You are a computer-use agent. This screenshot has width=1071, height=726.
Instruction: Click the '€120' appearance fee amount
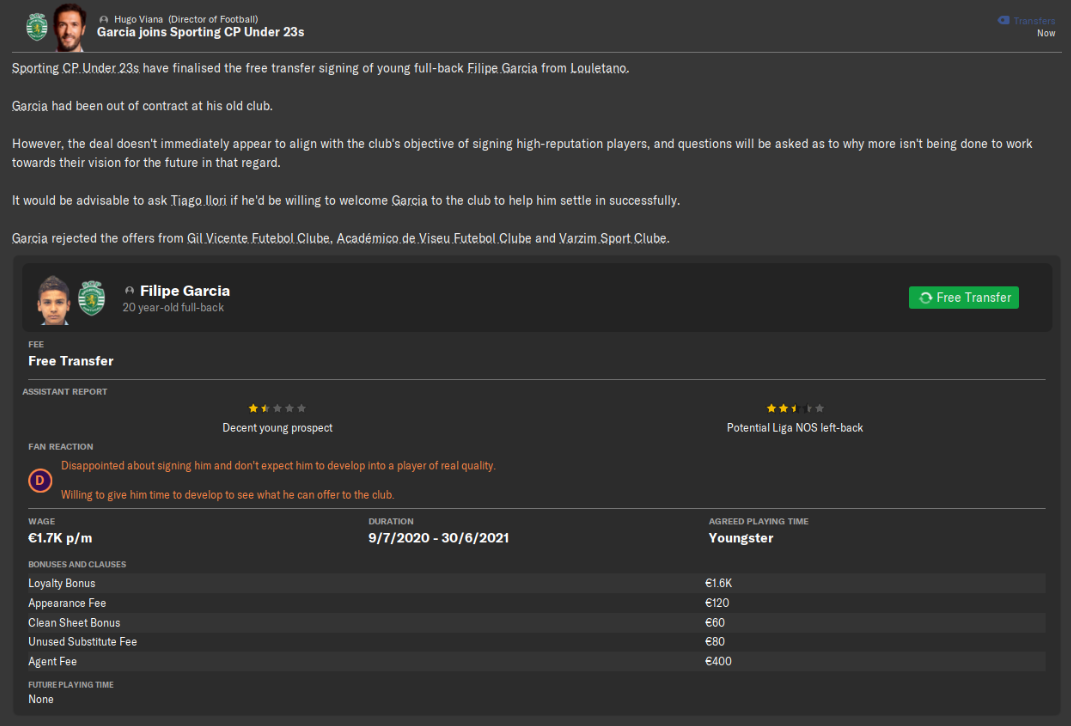click(x=717, y=603)
